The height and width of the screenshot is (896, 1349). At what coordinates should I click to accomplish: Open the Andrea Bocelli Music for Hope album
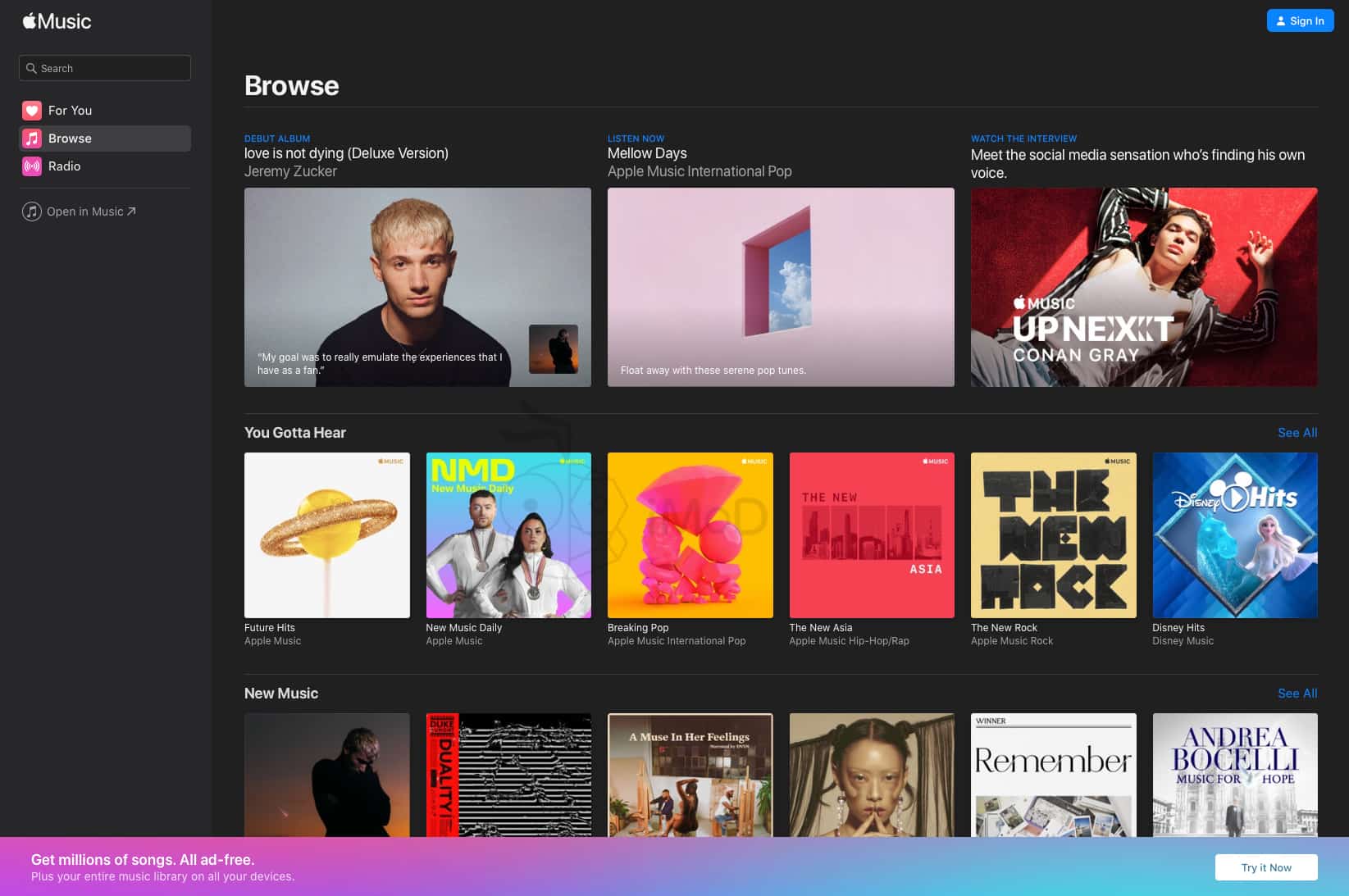pos(1234,775)
